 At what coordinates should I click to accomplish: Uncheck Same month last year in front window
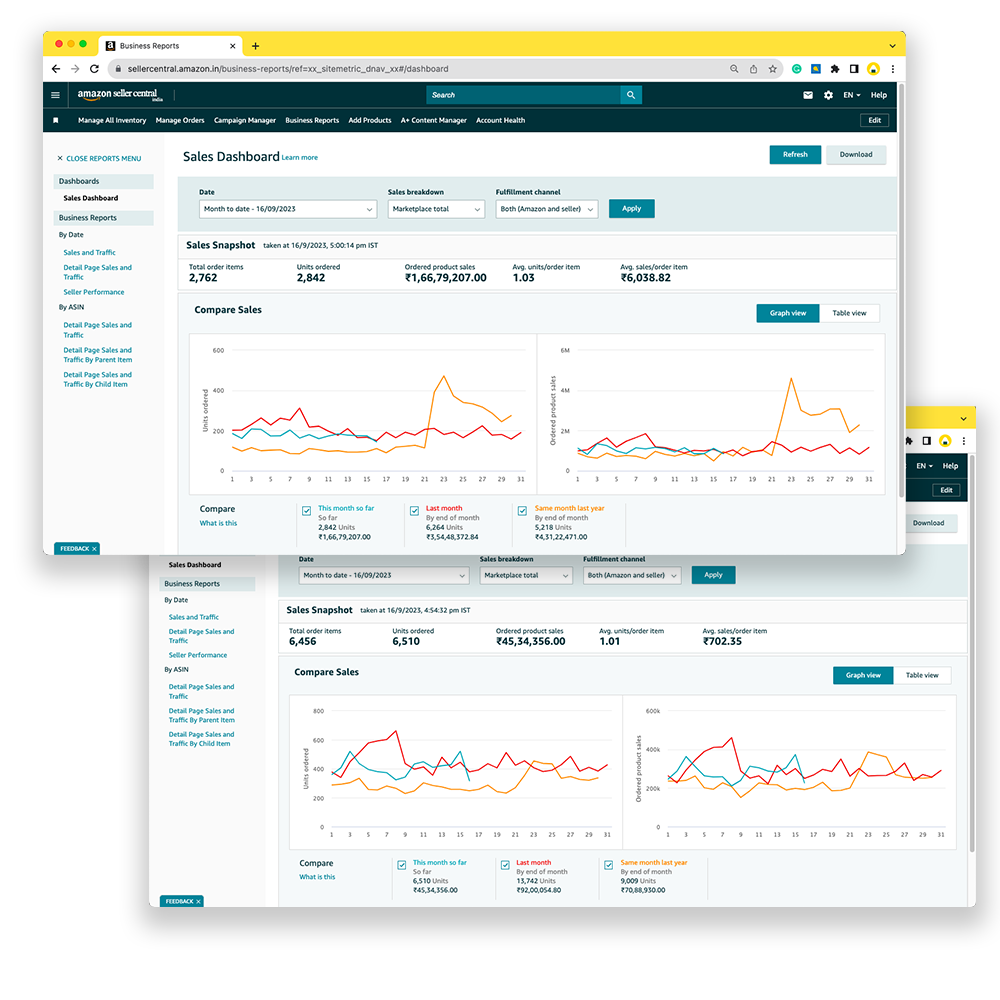coord(522,511)
